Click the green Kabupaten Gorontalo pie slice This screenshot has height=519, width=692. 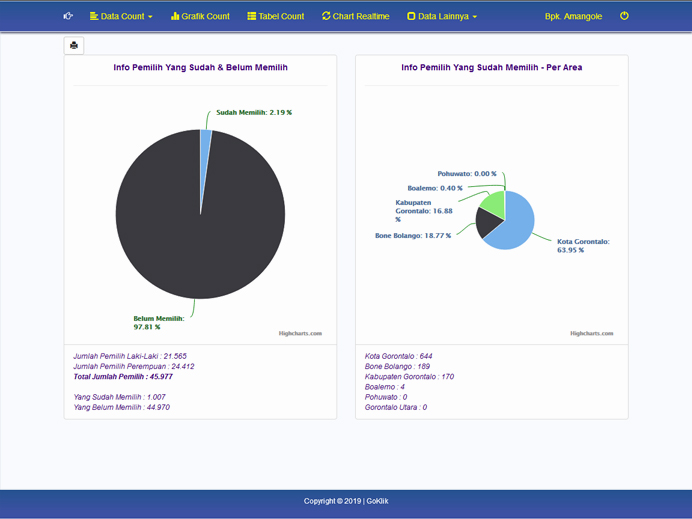(493, 202)
